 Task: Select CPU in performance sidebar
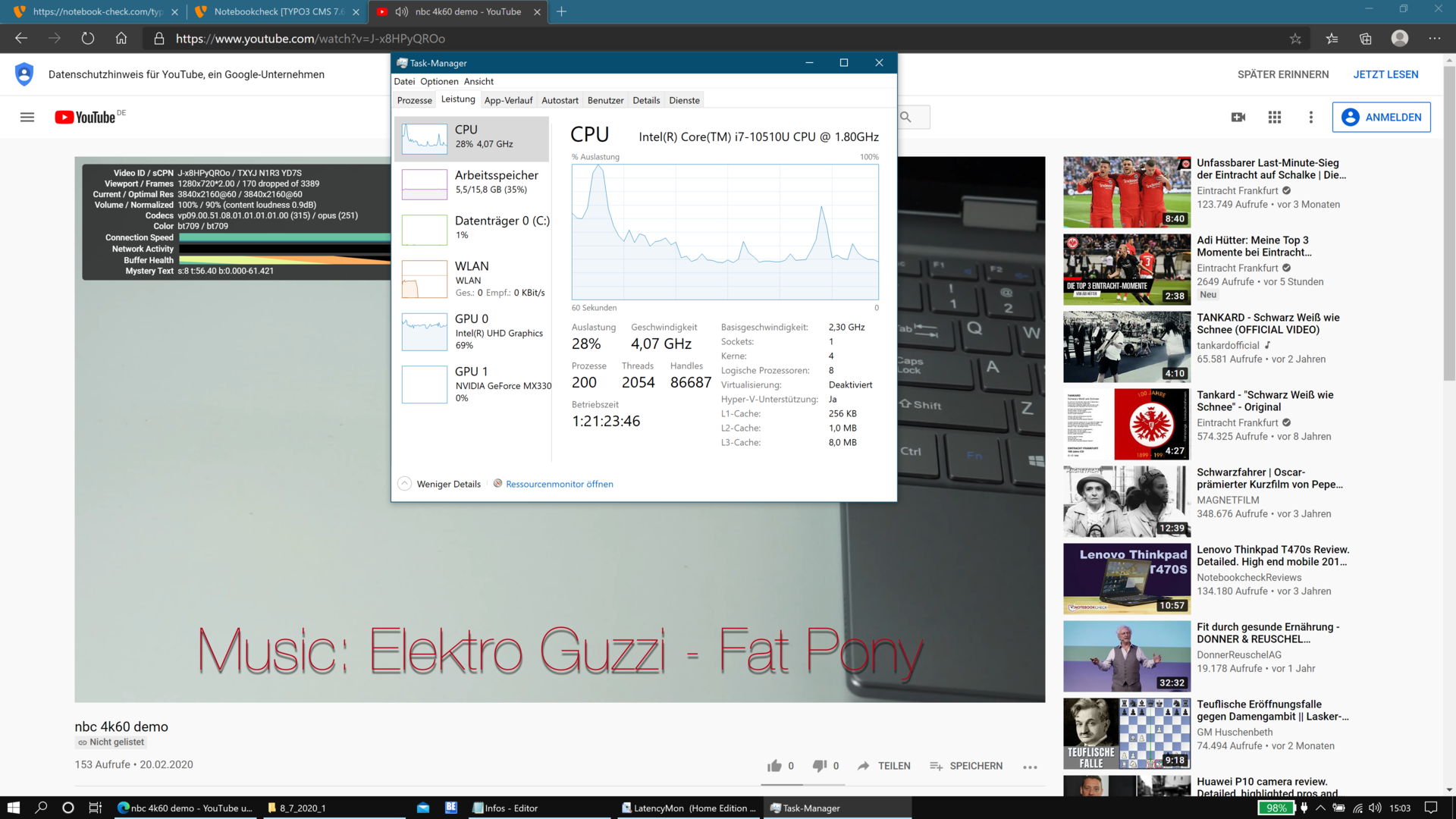click(x=472, y=138)
